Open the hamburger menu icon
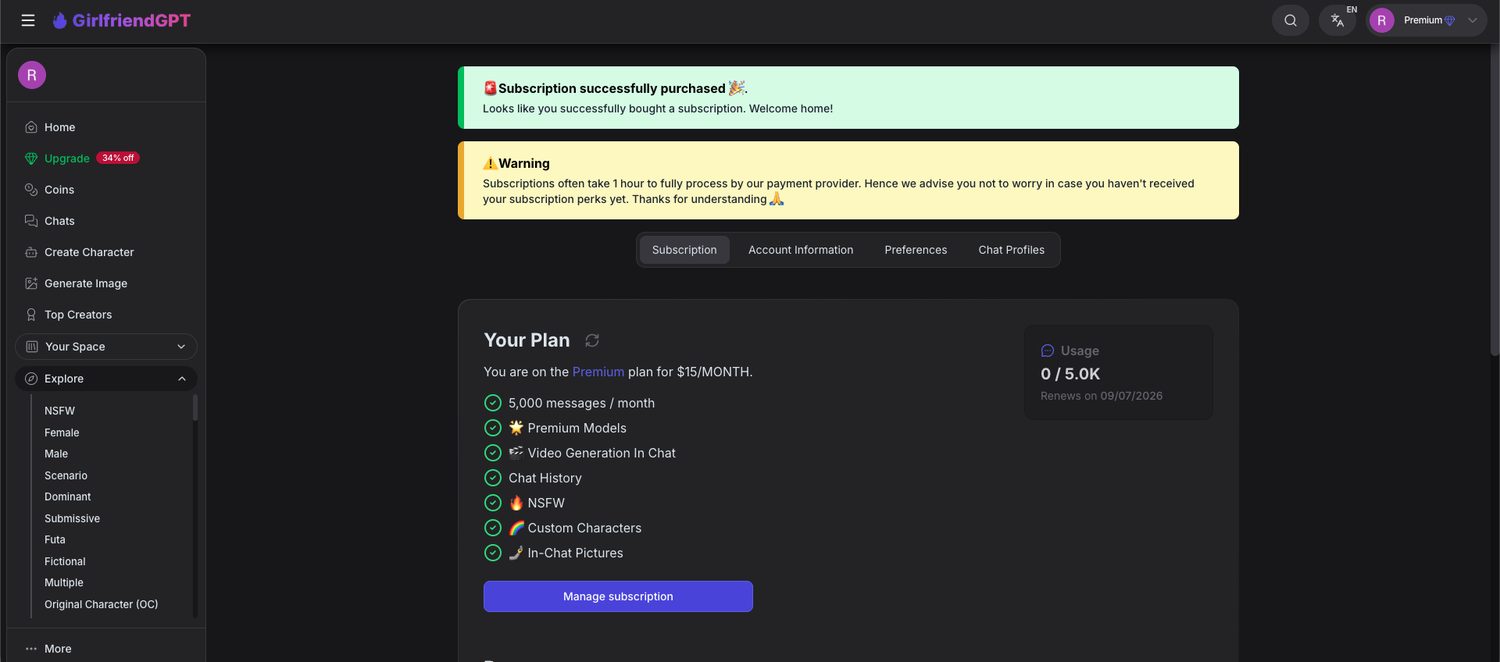The height and width of the screenshot is (662, 1500). click(x=28, y=20)
